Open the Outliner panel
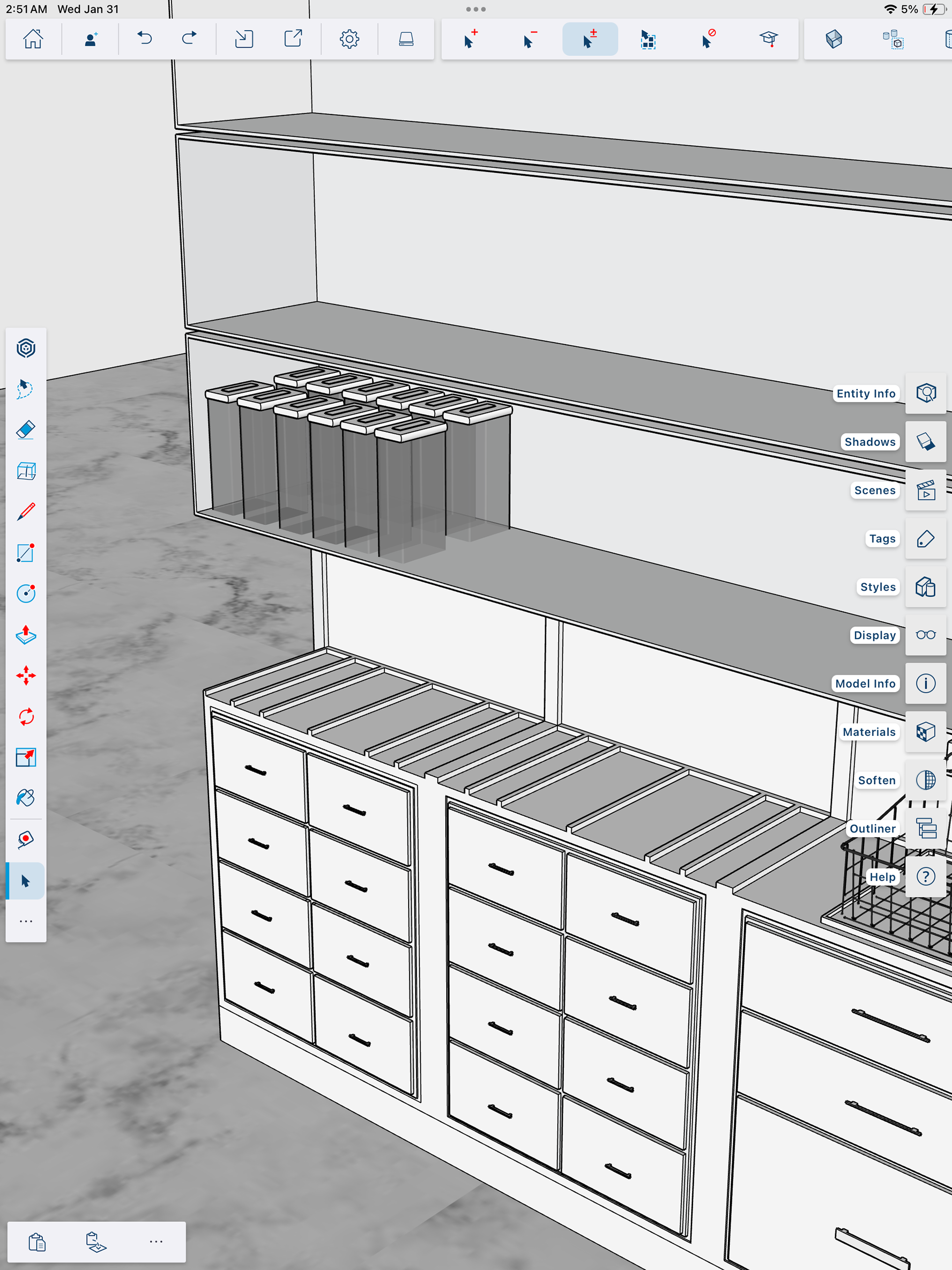 925,829
